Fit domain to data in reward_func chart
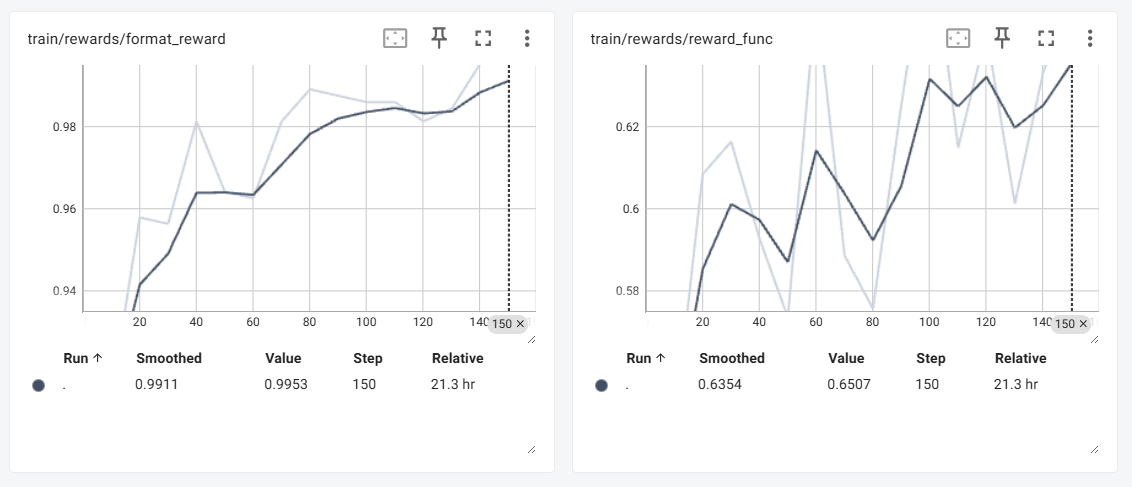 tap(958, 39)
